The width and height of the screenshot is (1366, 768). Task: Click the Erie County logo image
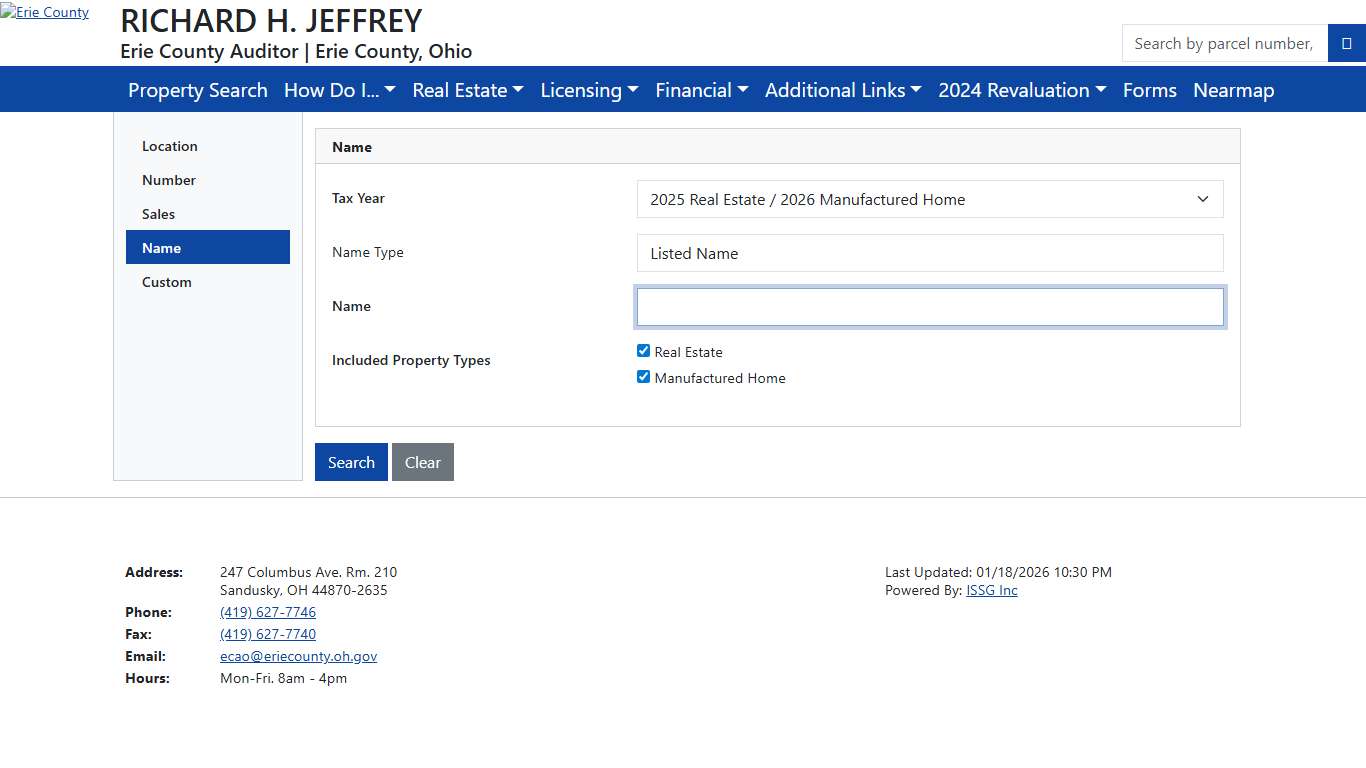[x=45, y=13]
